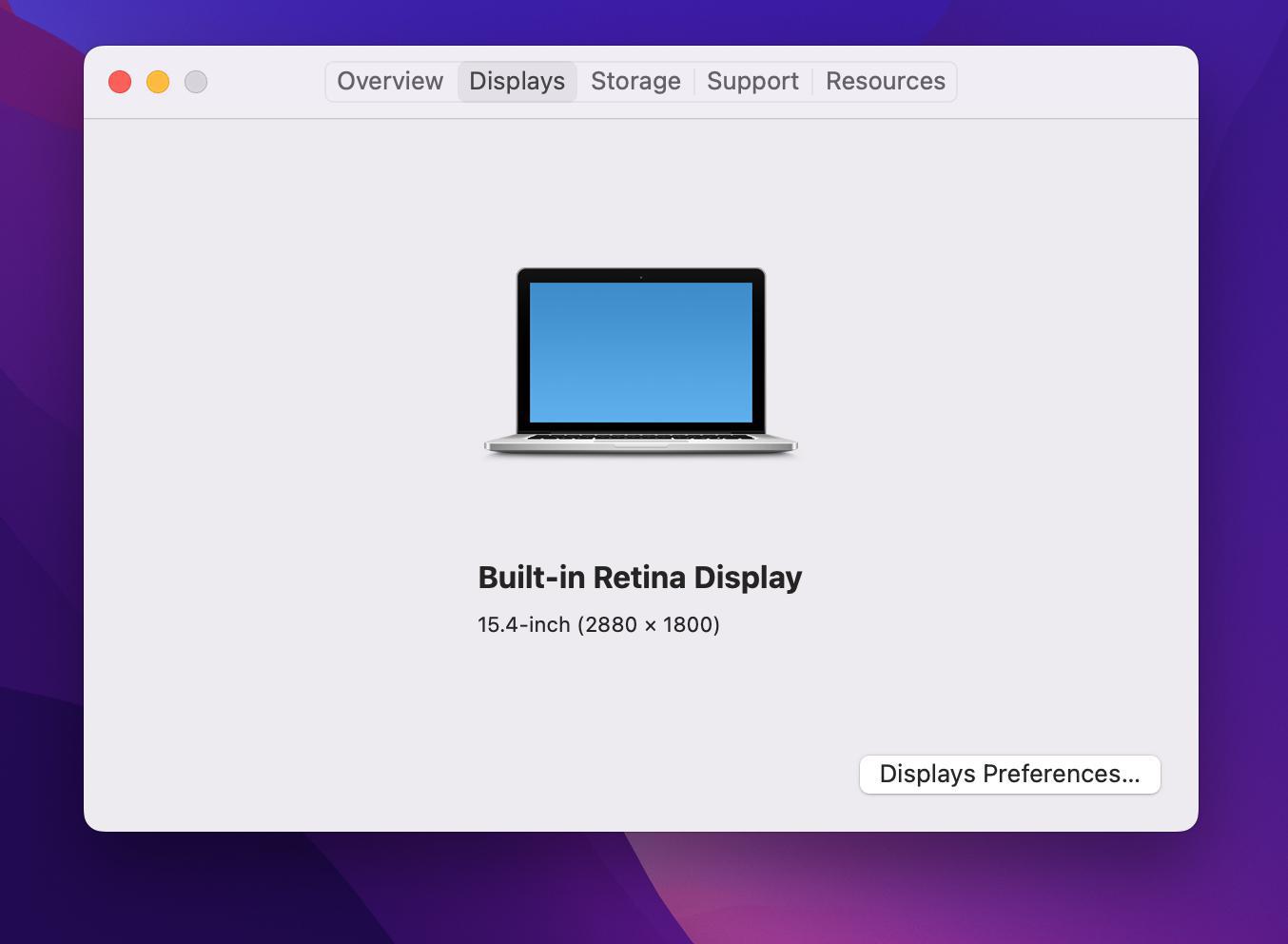1288x944 pixels.
Task: Click the MacBook laptop image
Action: (640, 362)
